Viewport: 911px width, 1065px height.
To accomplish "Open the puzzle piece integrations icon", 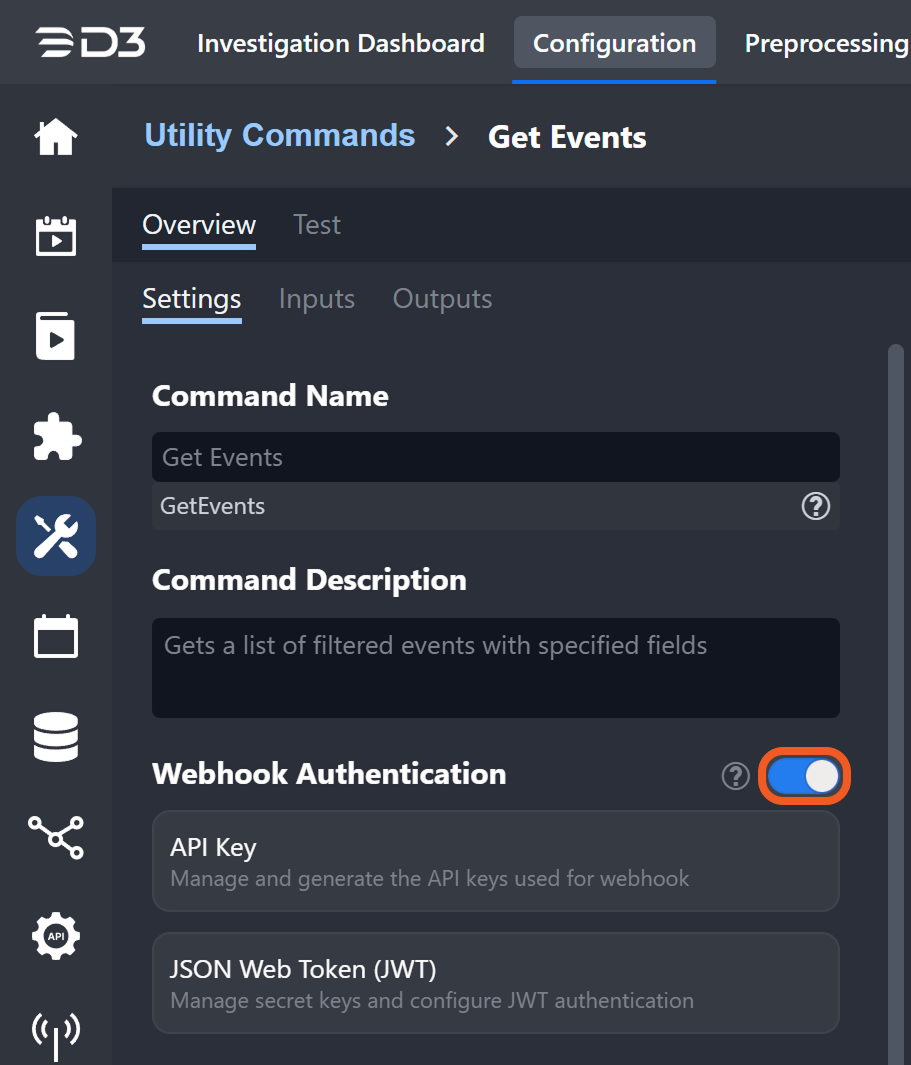I will [x=56, y=437].
